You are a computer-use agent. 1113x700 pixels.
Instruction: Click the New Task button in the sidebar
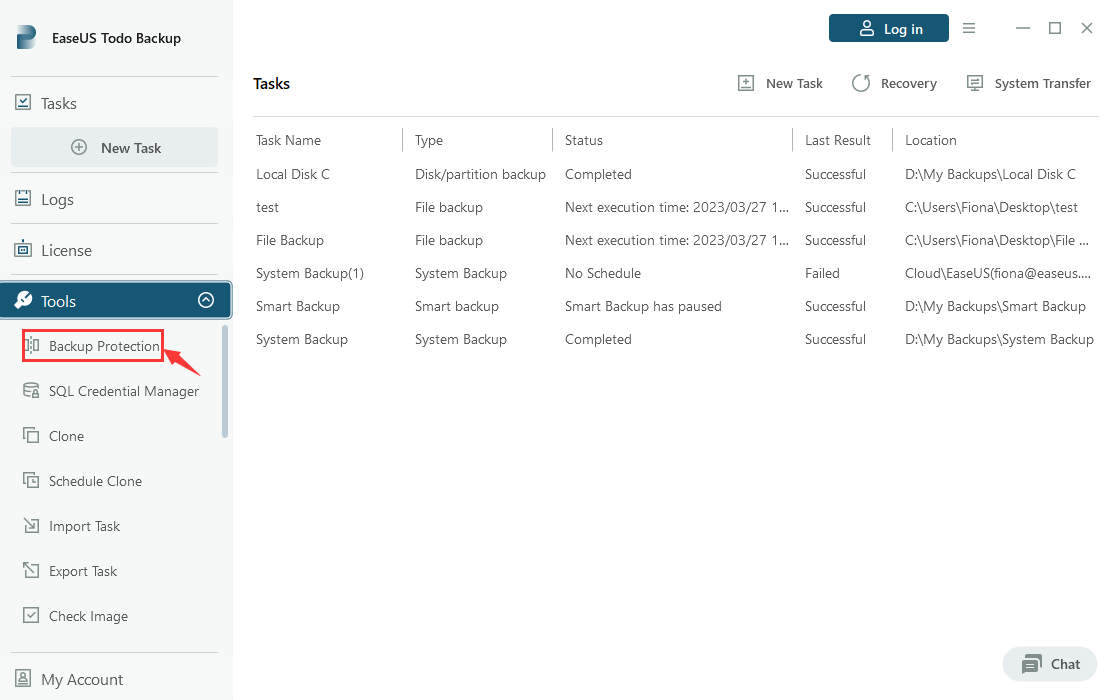pos(115,148)
